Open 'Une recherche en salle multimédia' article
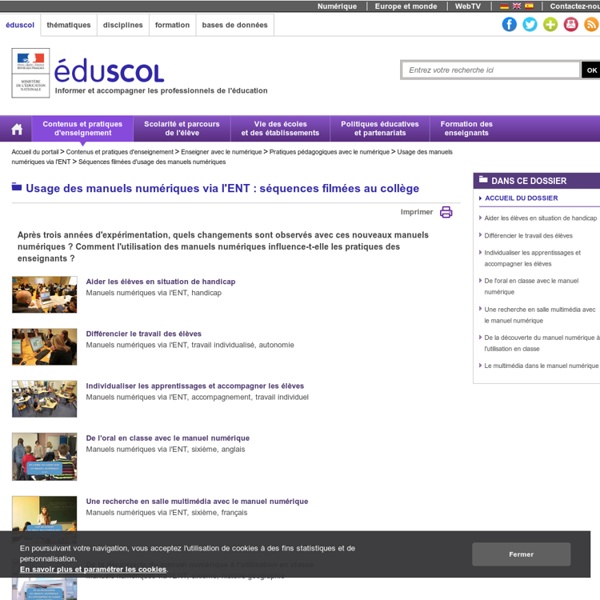The width and height of the screenshot is (600, 600). [x=197, y=501]
